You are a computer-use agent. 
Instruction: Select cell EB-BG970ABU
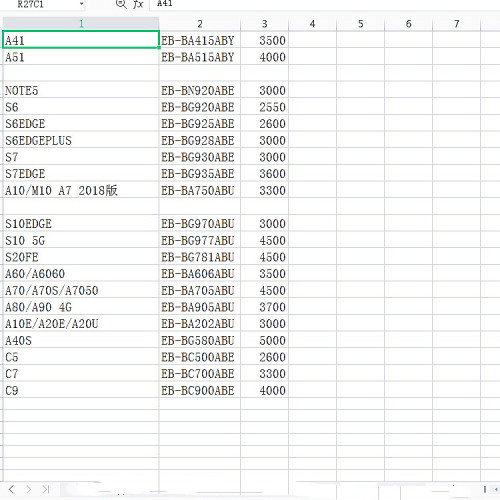click(200, 223)
